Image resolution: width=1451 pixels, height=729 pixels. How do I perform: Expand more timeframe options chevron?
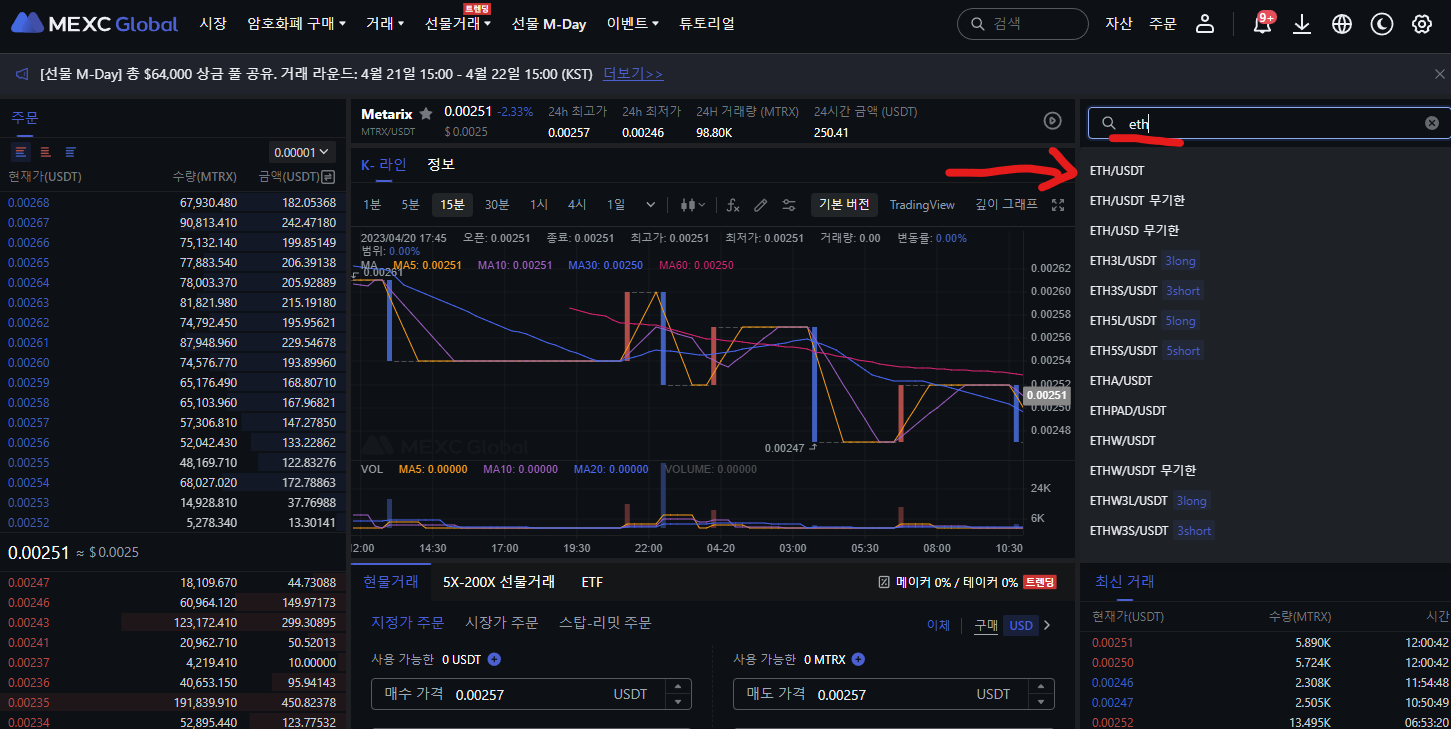(x=651, y=205)
